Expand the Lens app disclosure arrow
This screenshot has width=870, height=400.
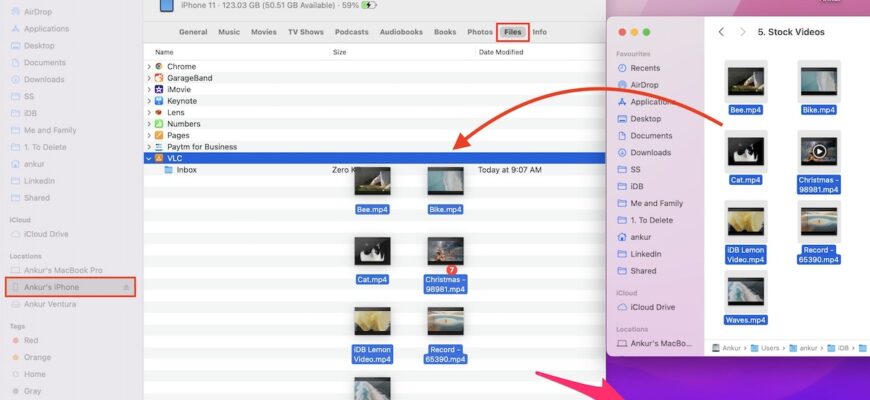(149, 113)
